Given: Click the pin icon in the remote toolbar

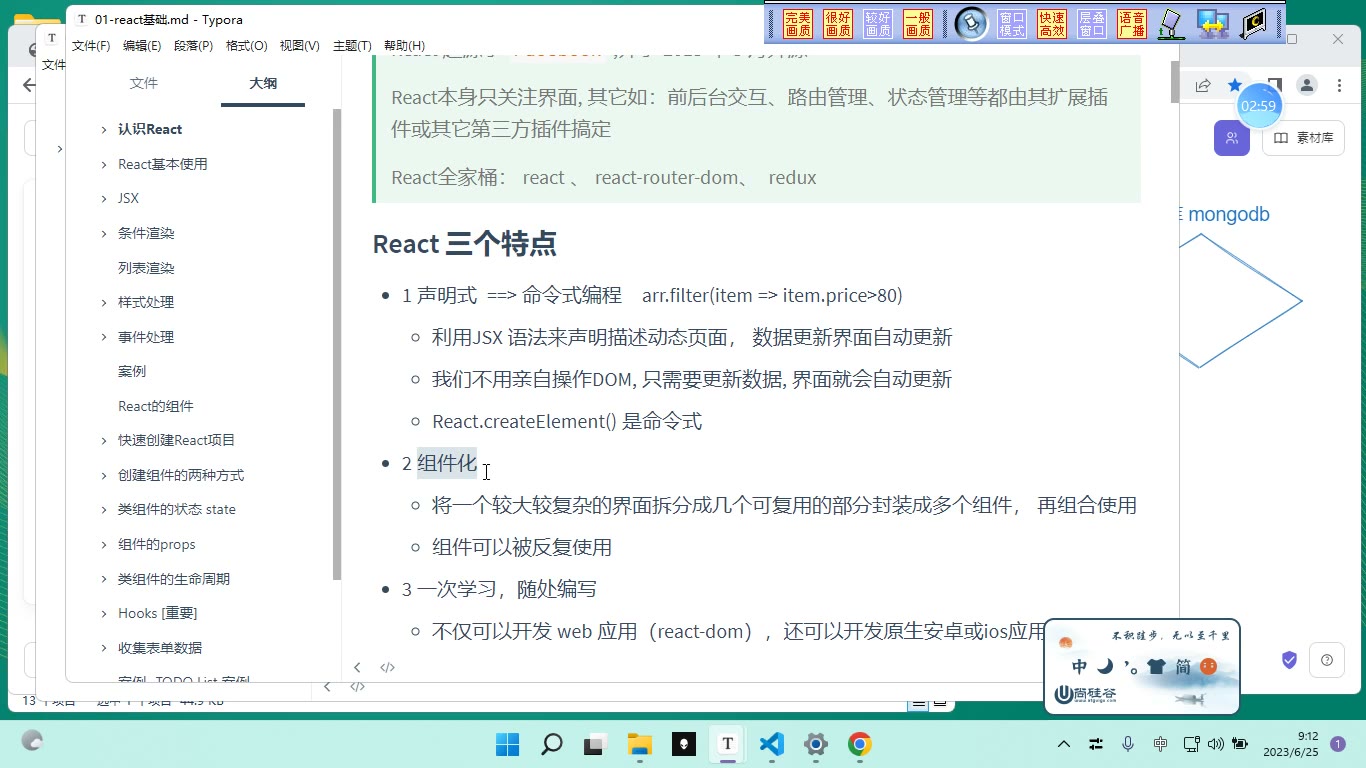Looking at the screenshot, I should click(970, 23).
